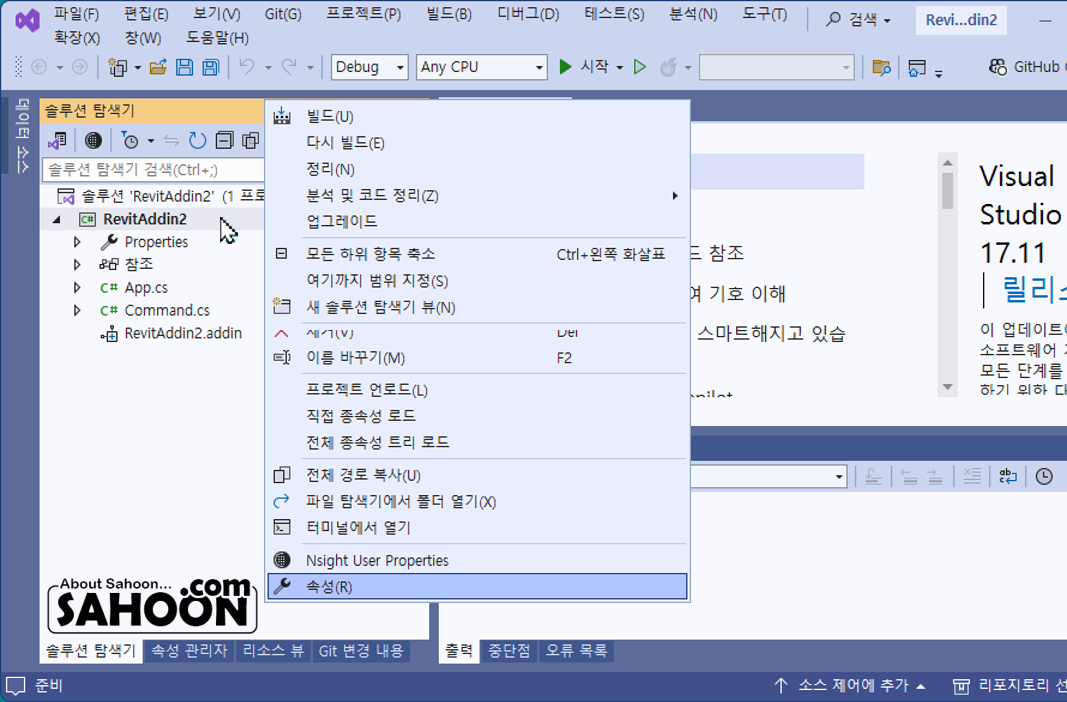1067x702 pixels.
Task: Click the What's New scrollbar up arrow
Action: 947,163
